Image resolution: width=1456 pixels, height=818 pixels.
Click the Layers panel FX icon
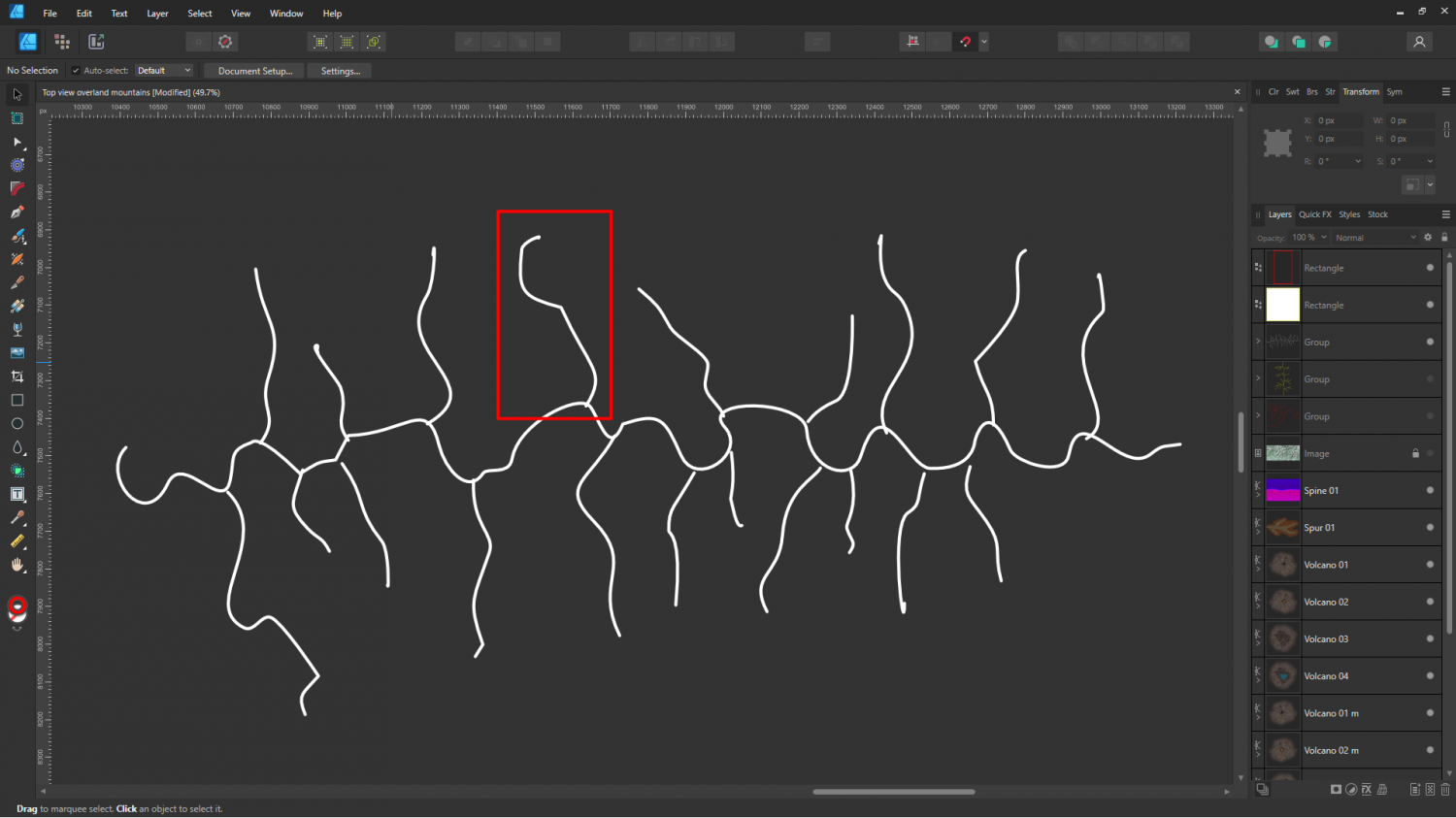click(x=1366, y=789)
